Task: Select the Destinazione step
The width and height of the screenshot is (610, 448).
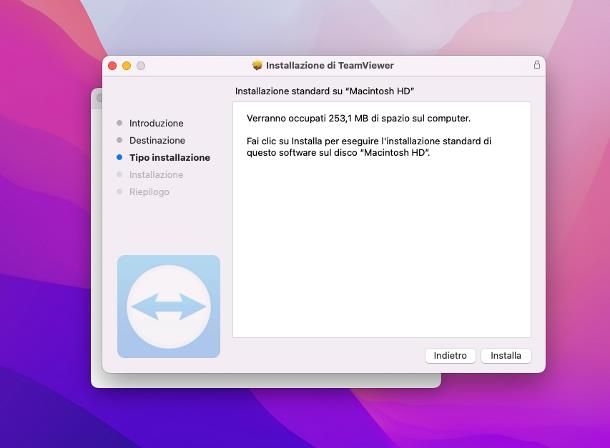Action: click(157, 140)
